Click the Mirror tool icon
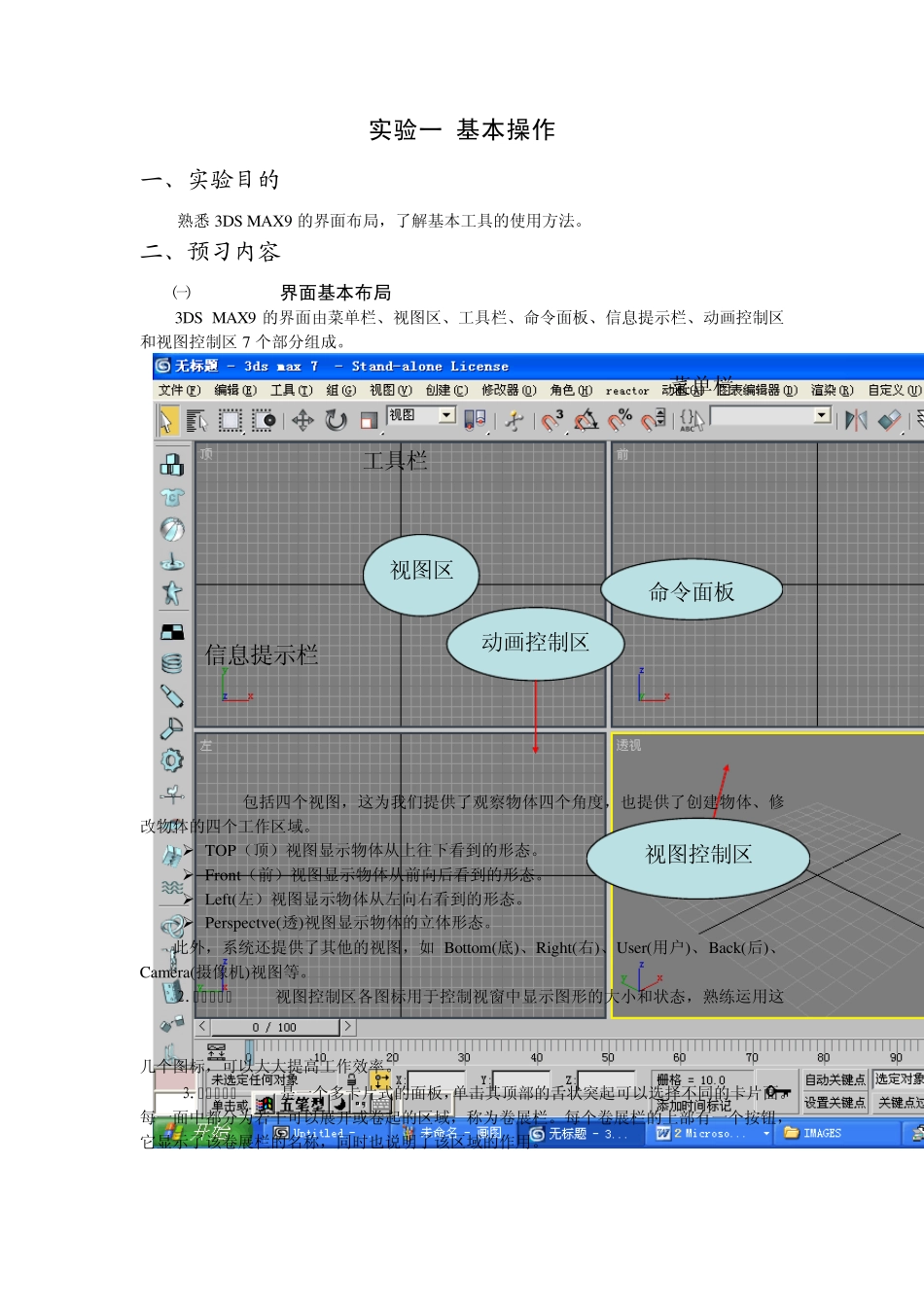The height and width of the screenshot is (1307, 924). pyautogui.click(x=856, y=420)
